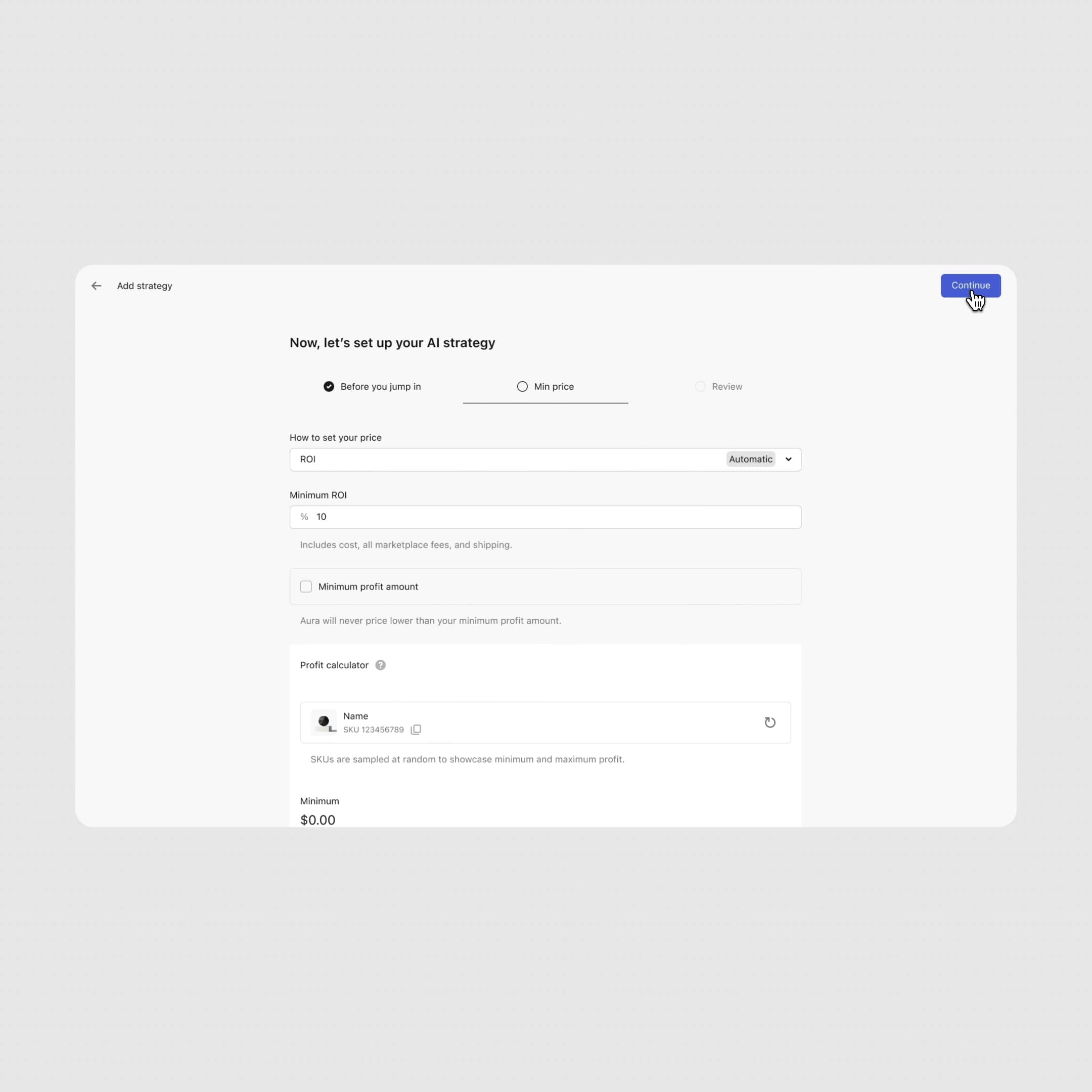Viewport: 1092px width, 1092px height.
Task: Copy the SKU number
Action: (x=416, y=730)
